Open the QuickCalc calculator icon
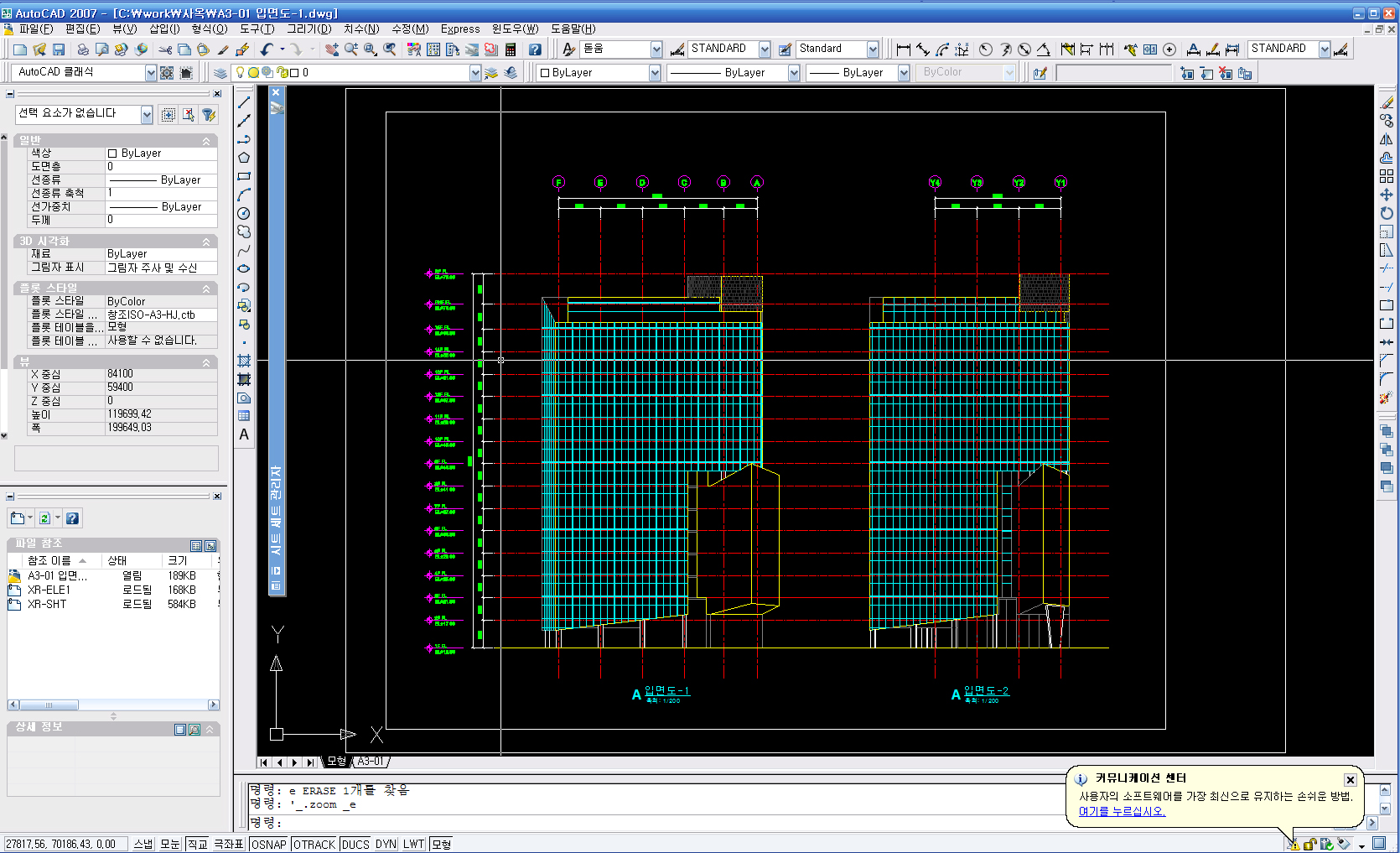 (511, 49)
